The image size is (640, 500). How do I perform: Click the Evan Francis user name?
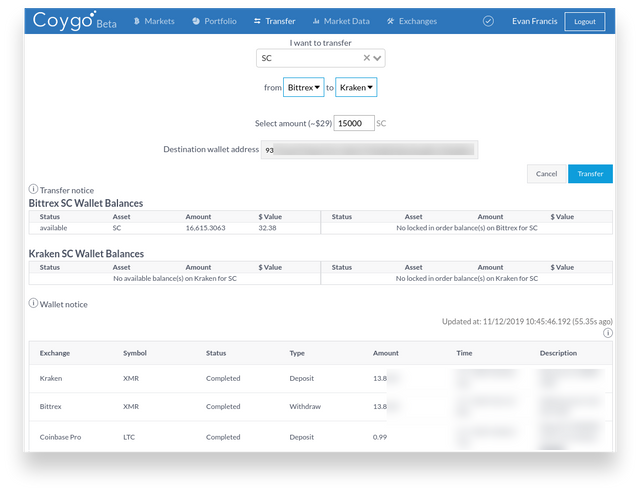pos(534,21)
